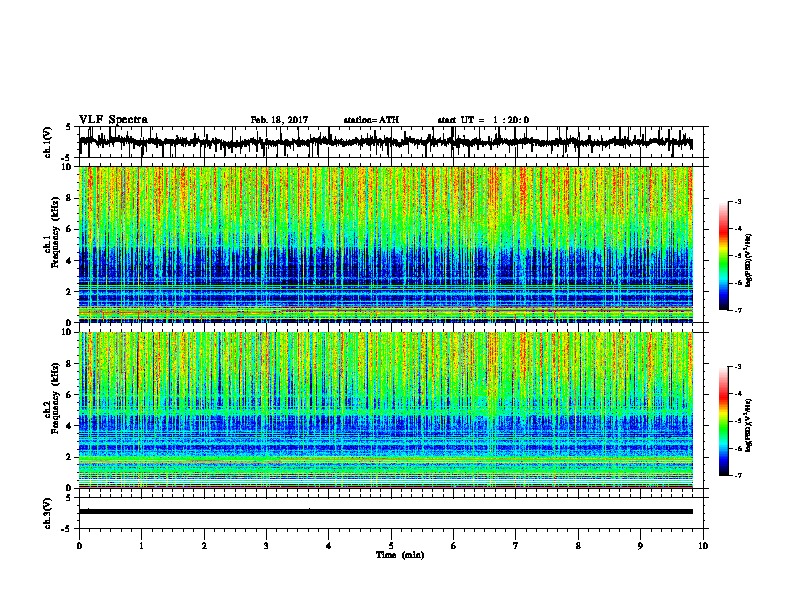Screen dimensions: 792x612
Task: Click the "-3" label on ch.2 color scale
Action: coord(738,367)
